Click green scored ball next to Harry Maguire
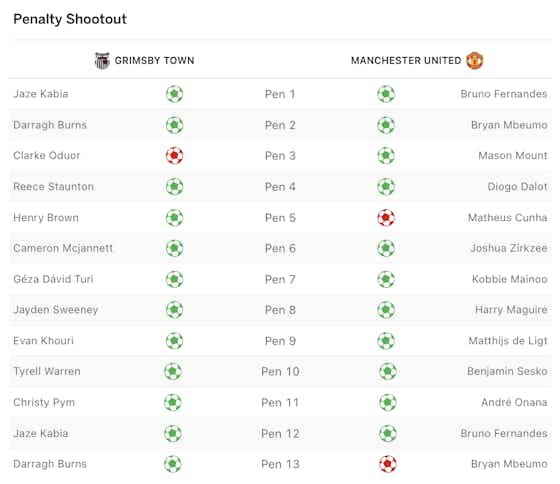560x484 pixels. (386, 310)
